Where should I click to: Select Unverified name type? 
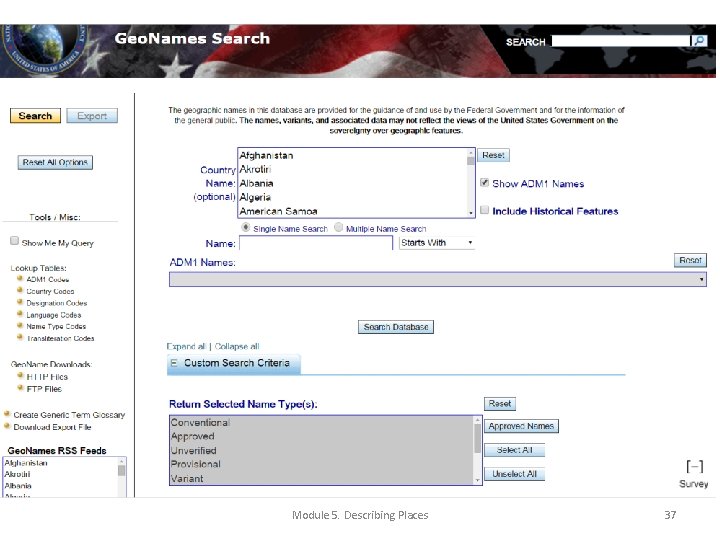pyautogui.click(x=321, y=450)
